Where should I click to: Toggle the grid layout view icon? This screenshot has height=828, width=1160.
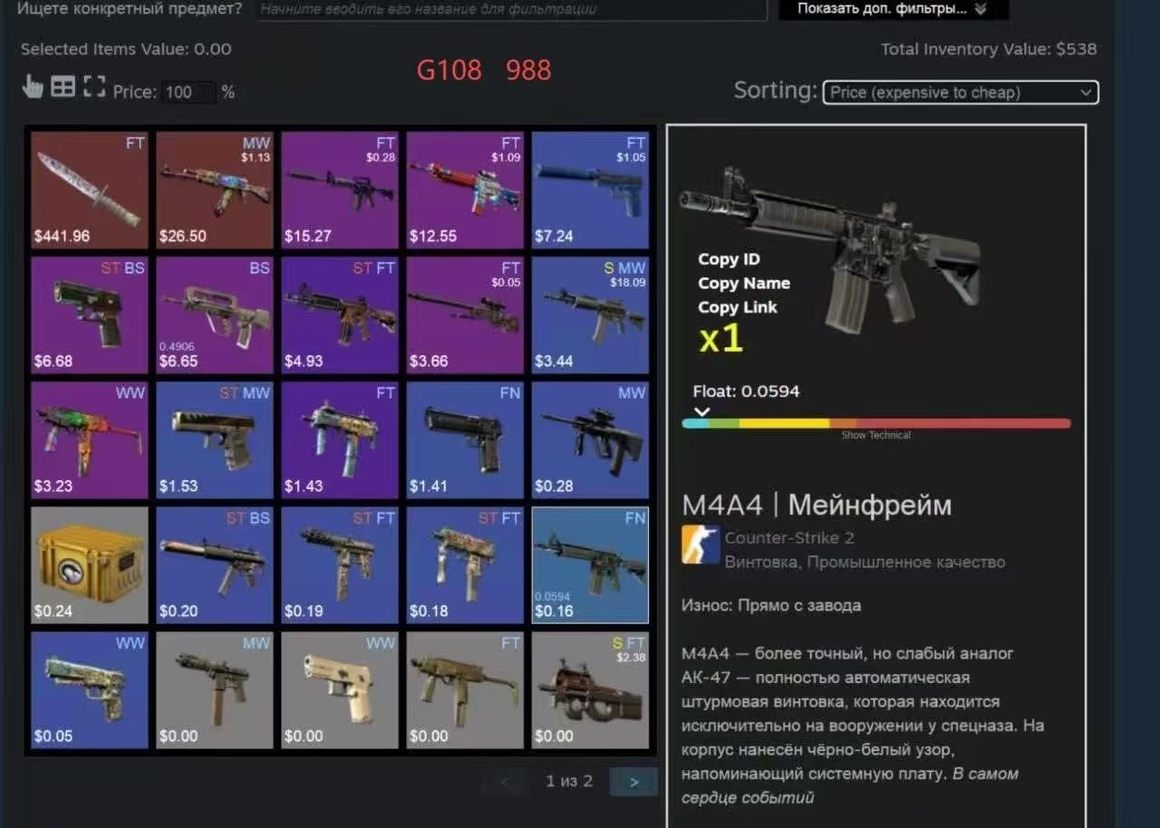coord(63,87)
